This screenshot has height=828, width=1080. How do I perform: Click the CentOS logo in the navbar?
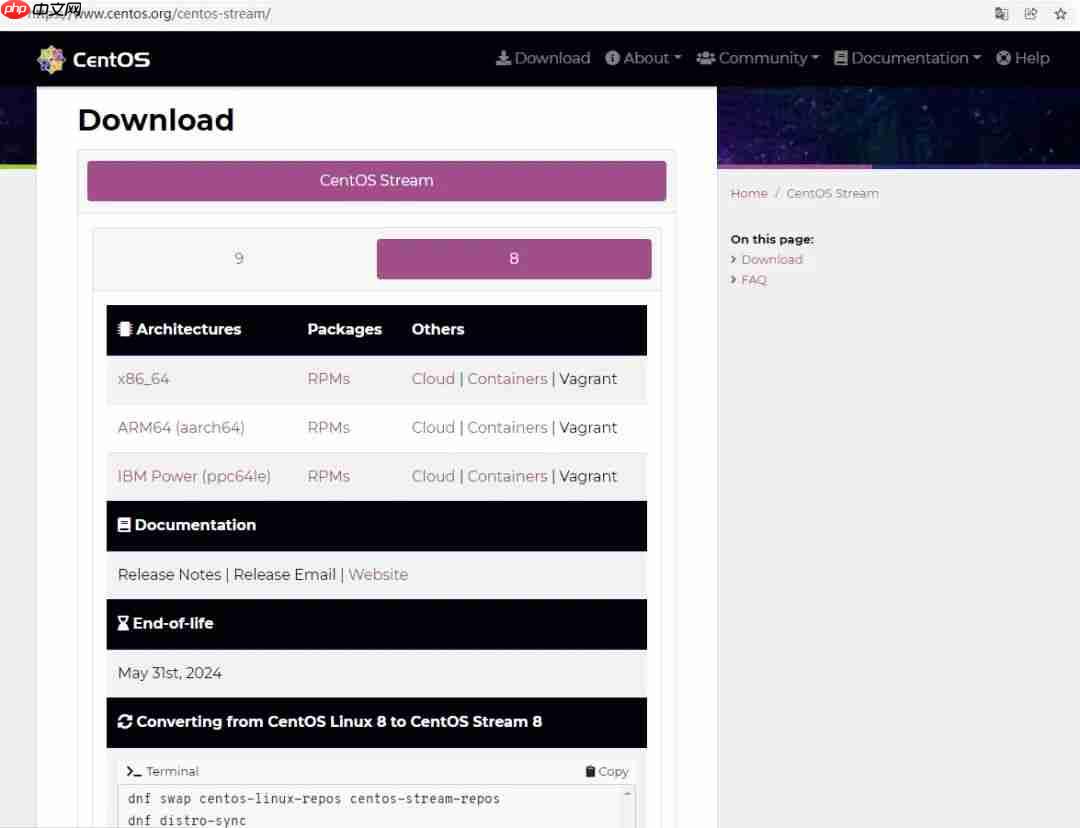point(51,58)
